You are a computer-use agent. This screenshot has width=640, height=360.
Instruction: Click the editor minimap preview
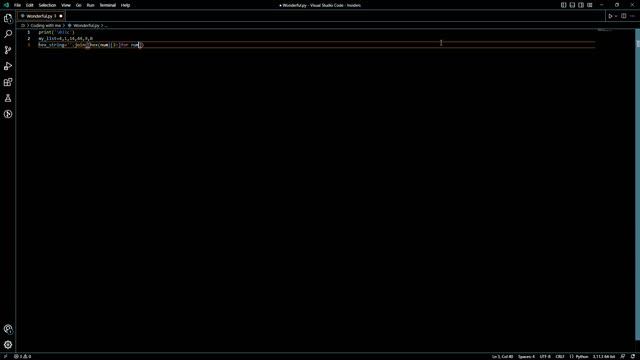coord(605,30)
